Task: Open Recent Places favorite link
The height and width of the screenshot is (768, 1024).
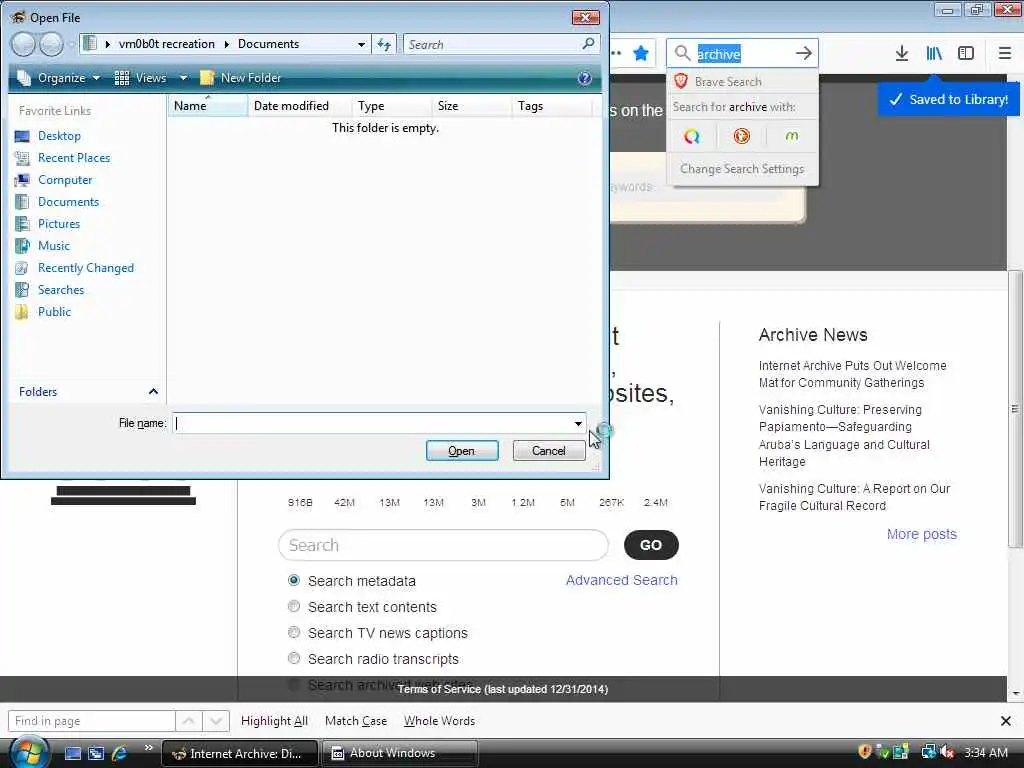Action: (74, 158)
